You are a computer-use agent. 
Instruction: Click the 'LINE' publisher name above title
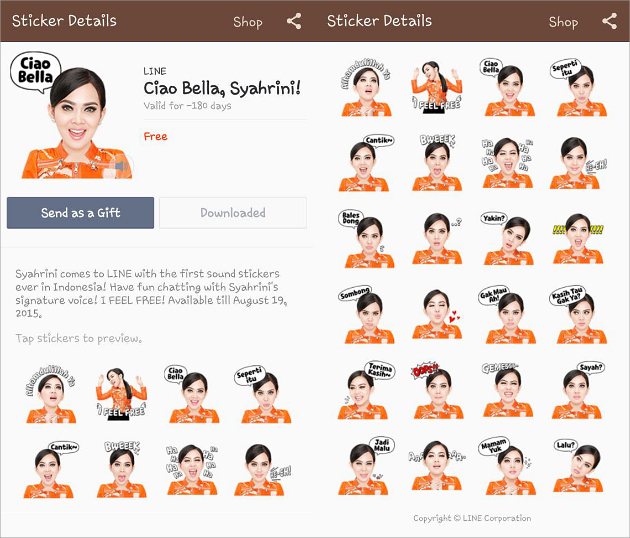pos(155,72)
